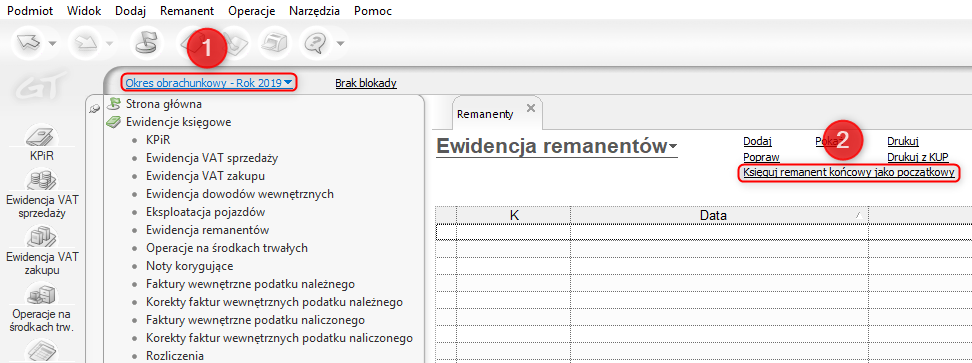Viewport: 972px width, 363px height.
Task: Open the Operacje menu
Action: pyautogui.click(x=251, y=11)
